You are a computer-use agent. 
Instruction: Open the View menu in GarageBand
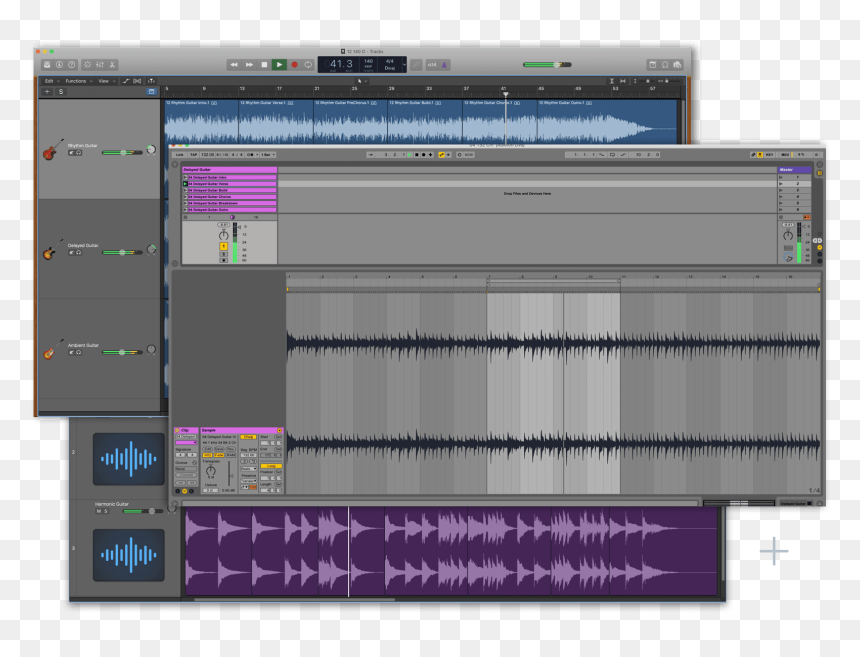106,81
